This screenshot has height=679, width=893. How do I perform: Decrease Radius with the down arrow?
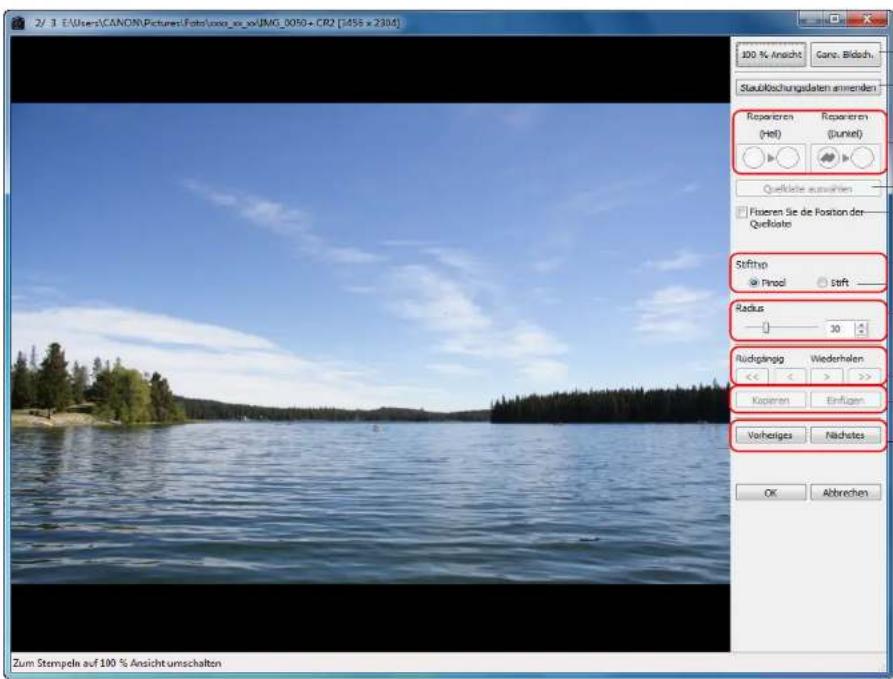pyautogui.click(x=861, y=332)
